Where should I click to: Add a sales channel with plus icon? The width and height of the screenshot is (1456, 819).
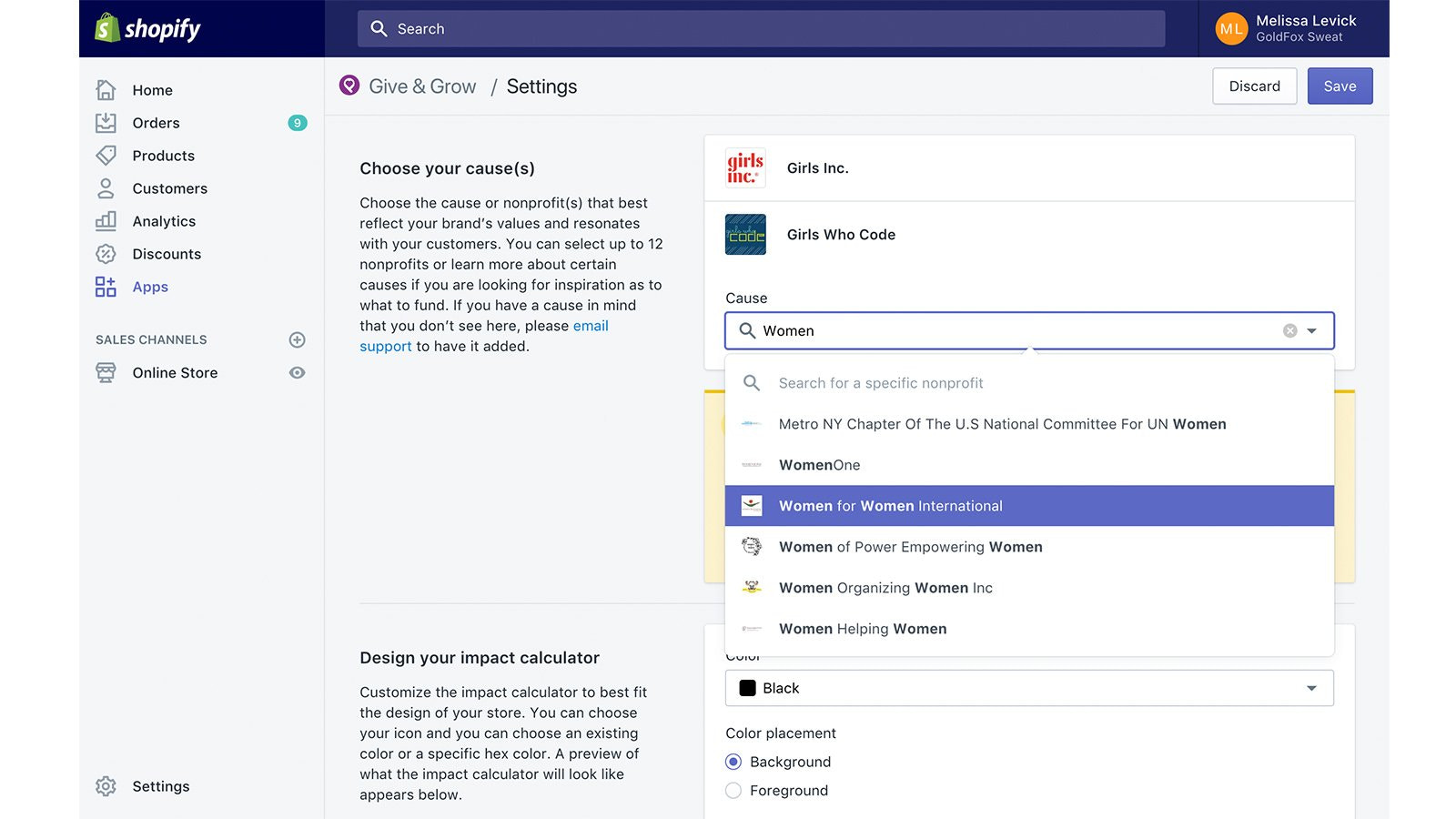tap(297, 339)
